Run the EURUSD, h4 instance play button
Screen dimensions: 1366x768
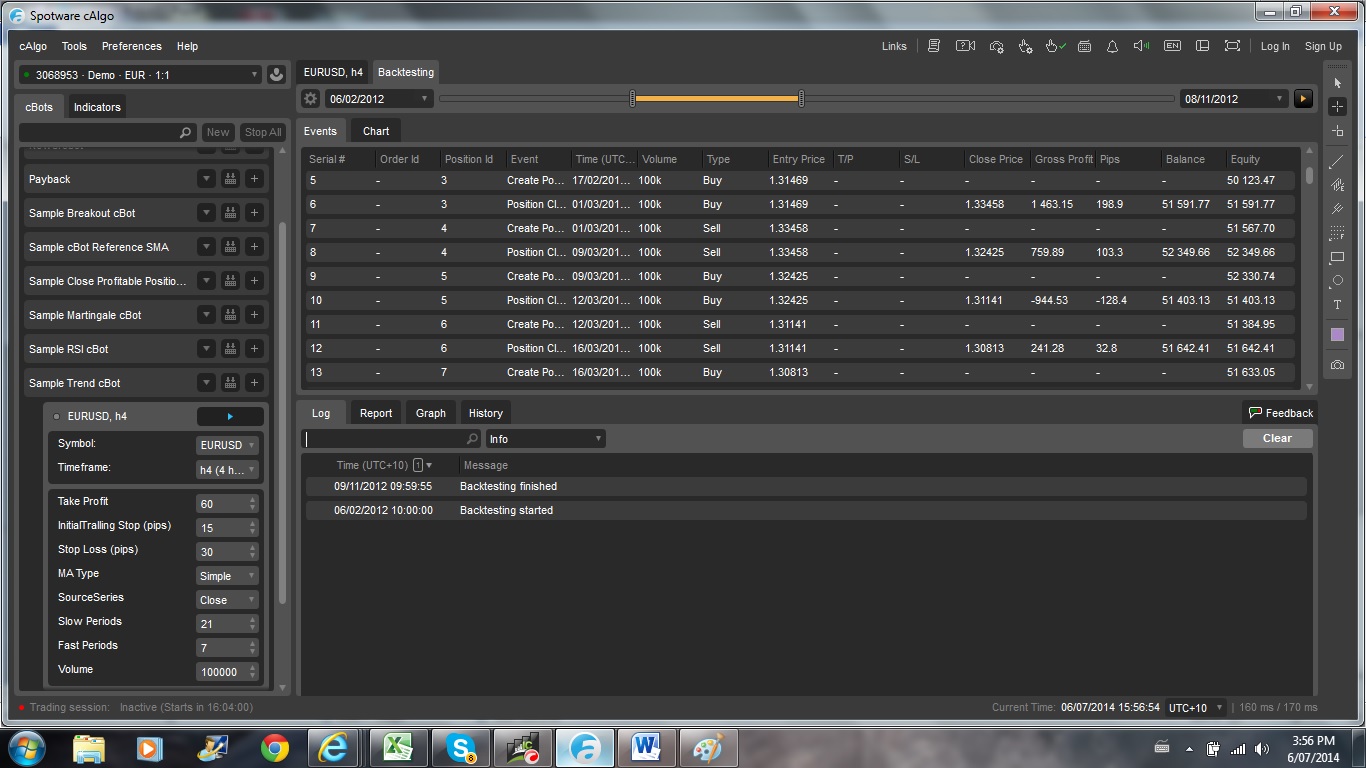[230, 416]
